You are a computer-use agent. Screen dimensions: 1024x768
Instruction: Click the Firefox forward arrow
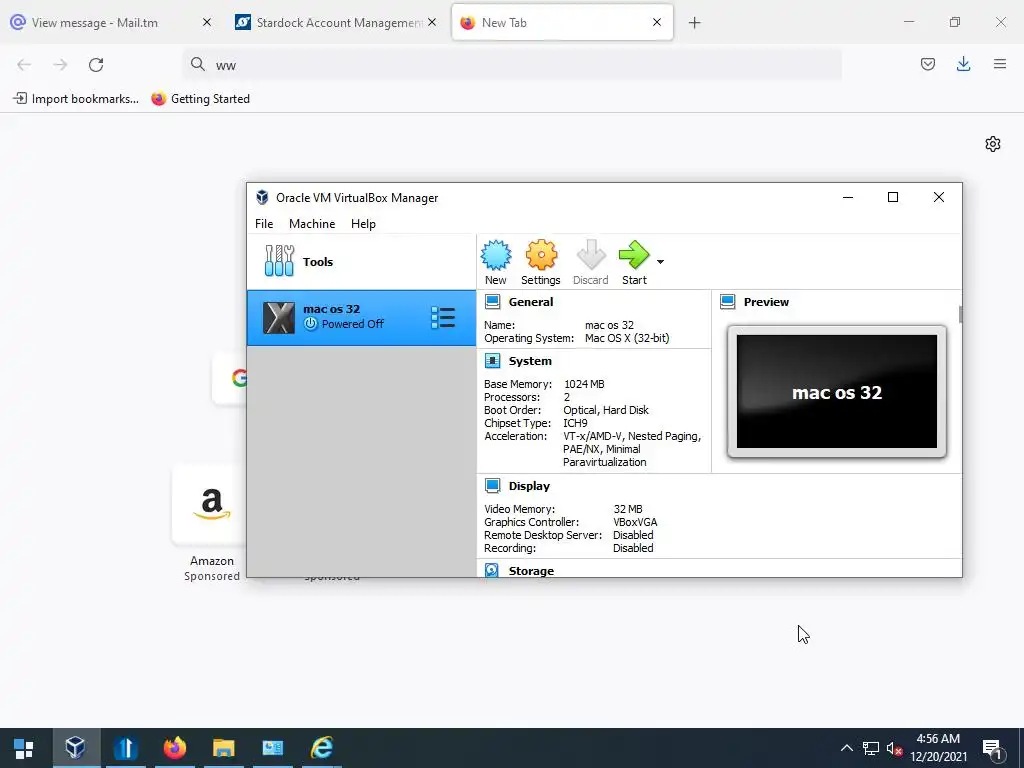click(60, 65)
